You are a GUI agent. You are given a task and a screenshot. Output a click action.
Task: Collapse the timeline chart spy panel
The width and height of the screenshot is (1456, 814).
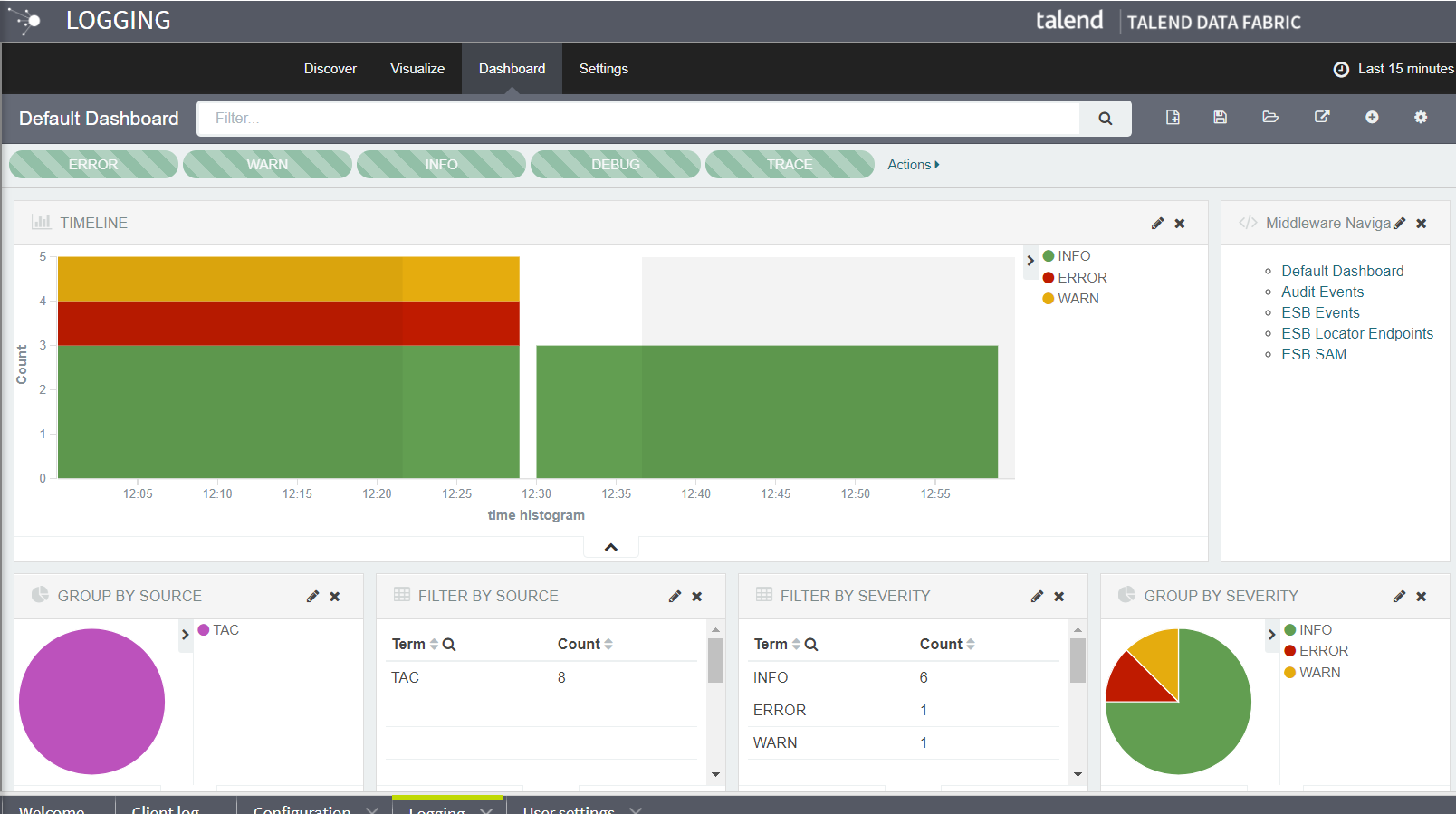(x=611, y=547)
